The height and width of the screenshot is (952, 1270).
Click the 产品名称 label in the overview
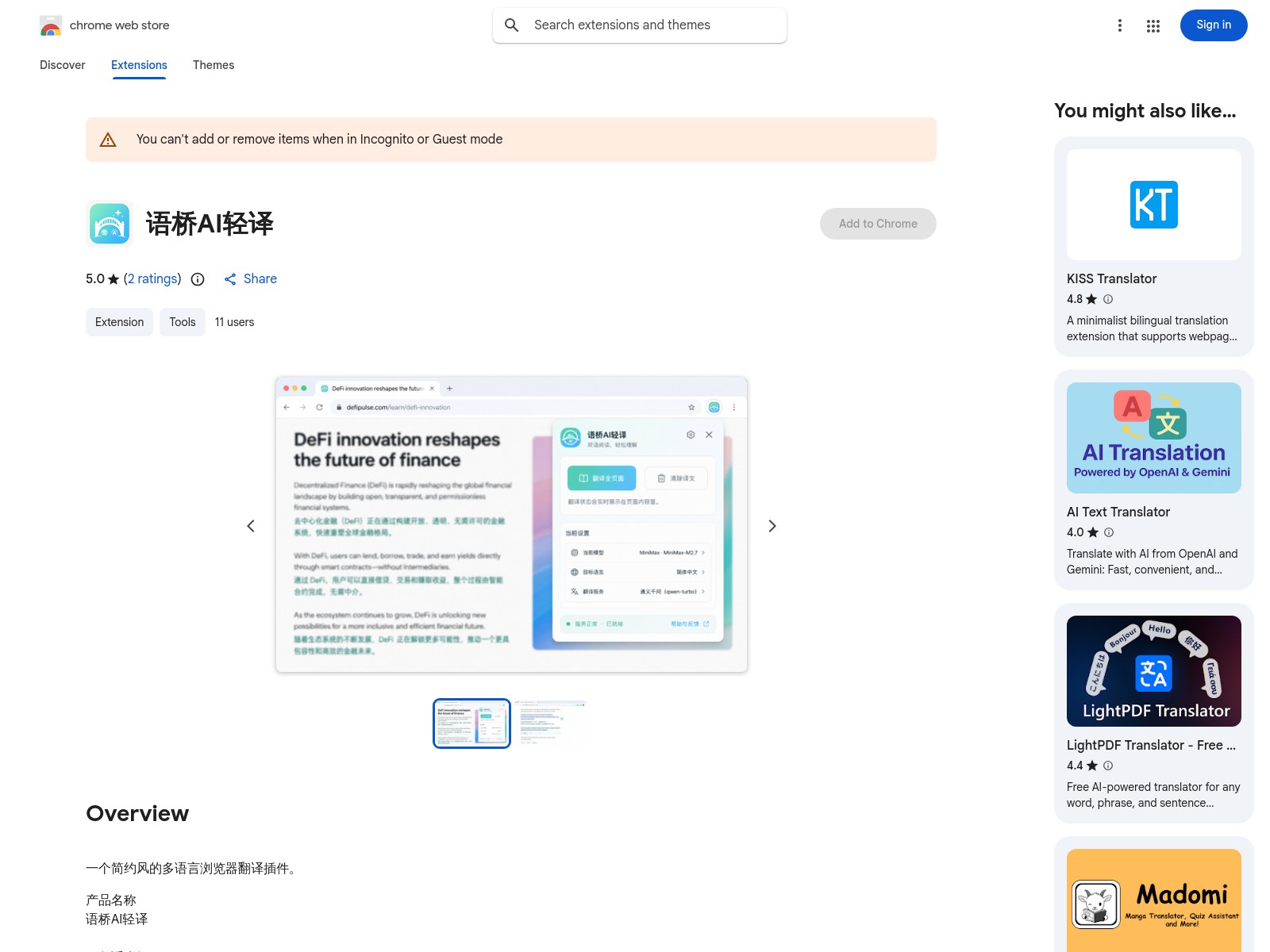click(111, 900)
